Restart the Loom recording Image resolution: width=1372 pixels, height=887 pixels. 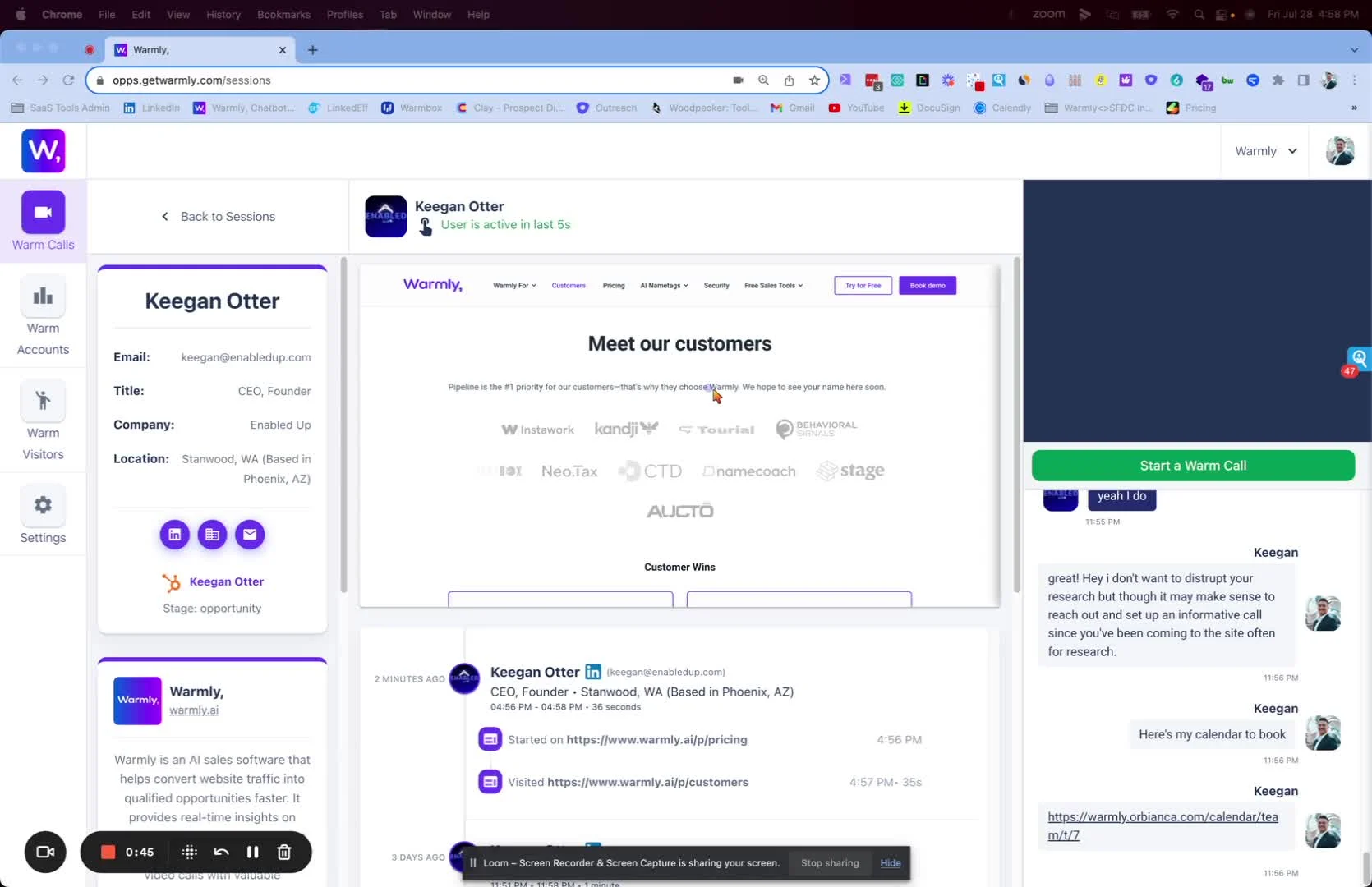click(221, 852)
